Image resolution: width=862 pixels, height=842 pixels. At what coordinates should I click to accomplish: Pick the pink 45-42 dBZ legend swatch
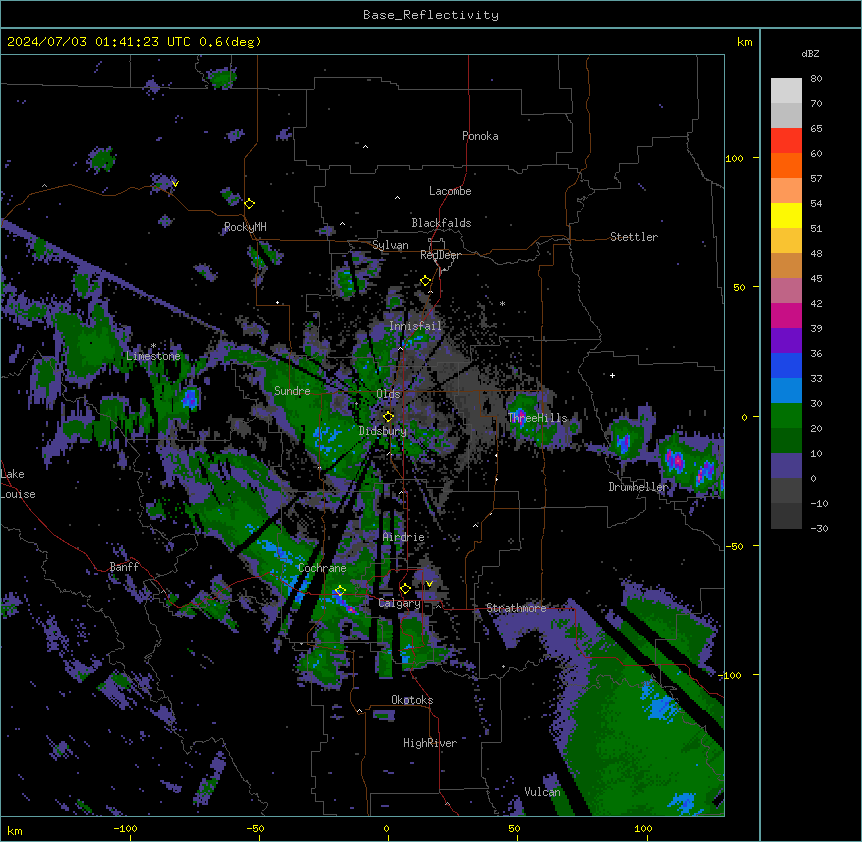click(786, 291)
